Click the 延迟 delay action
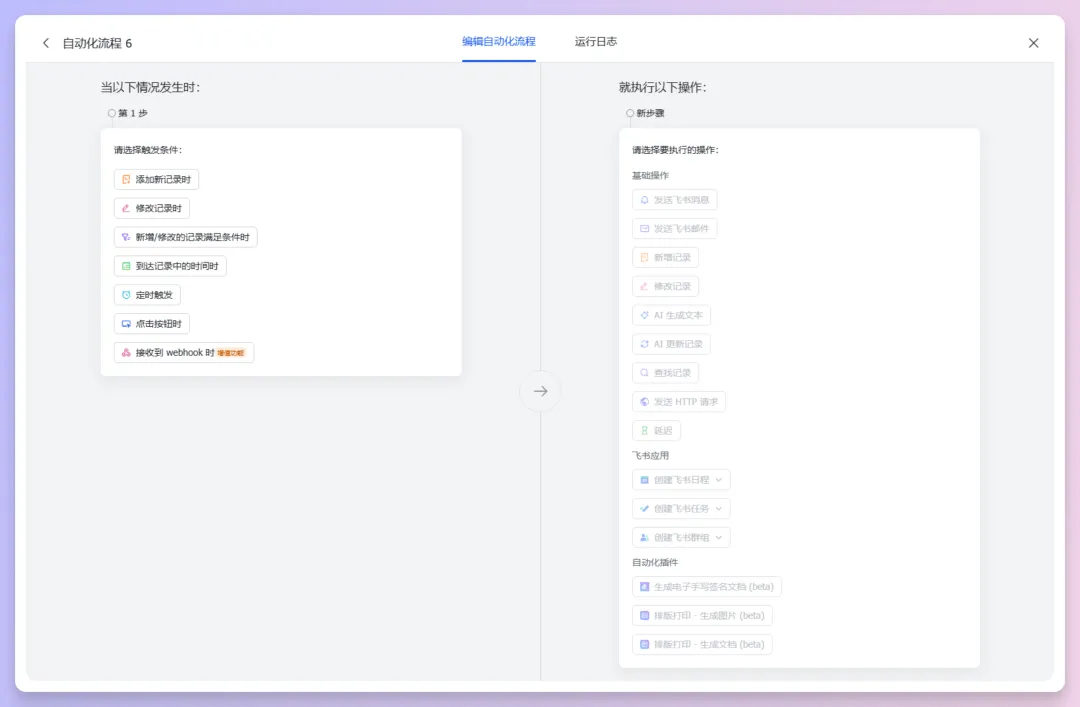1080x707 pixels. click(x=655, y=430)
